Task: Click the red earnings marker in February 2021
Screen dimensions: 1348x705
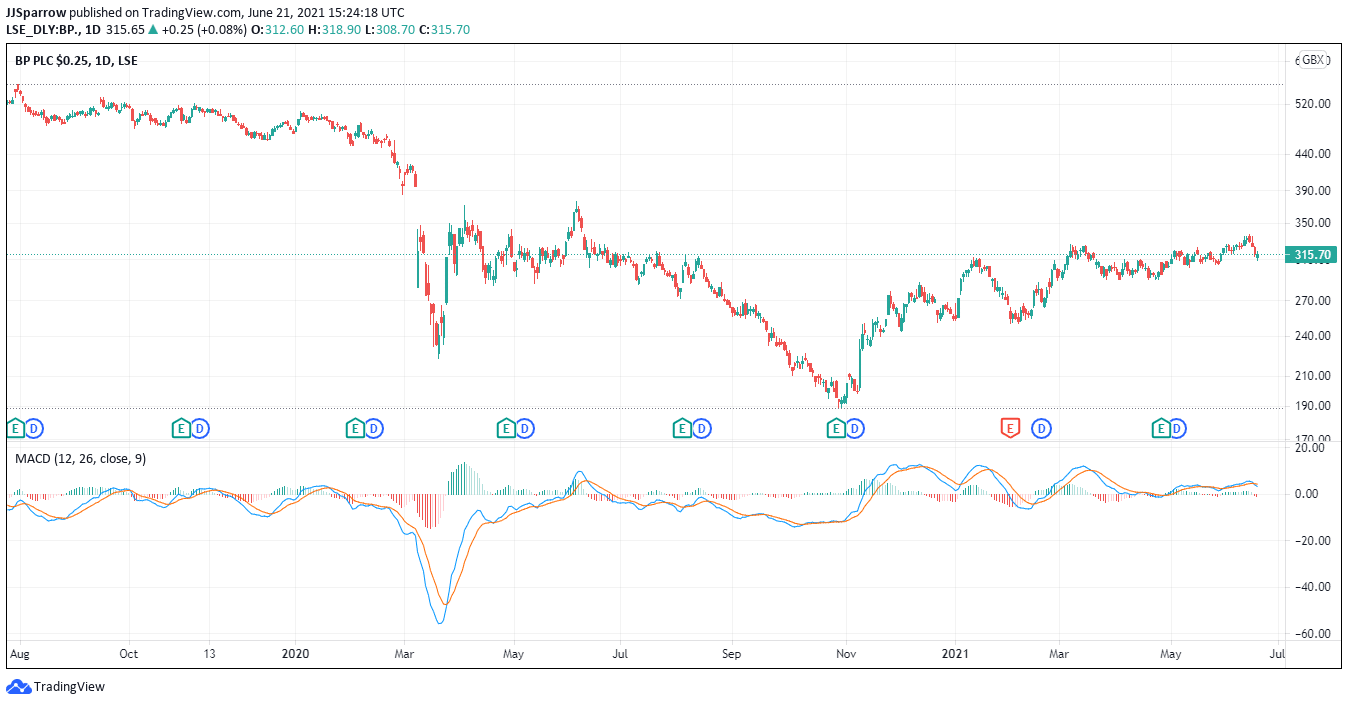Action: [1010, 429]
